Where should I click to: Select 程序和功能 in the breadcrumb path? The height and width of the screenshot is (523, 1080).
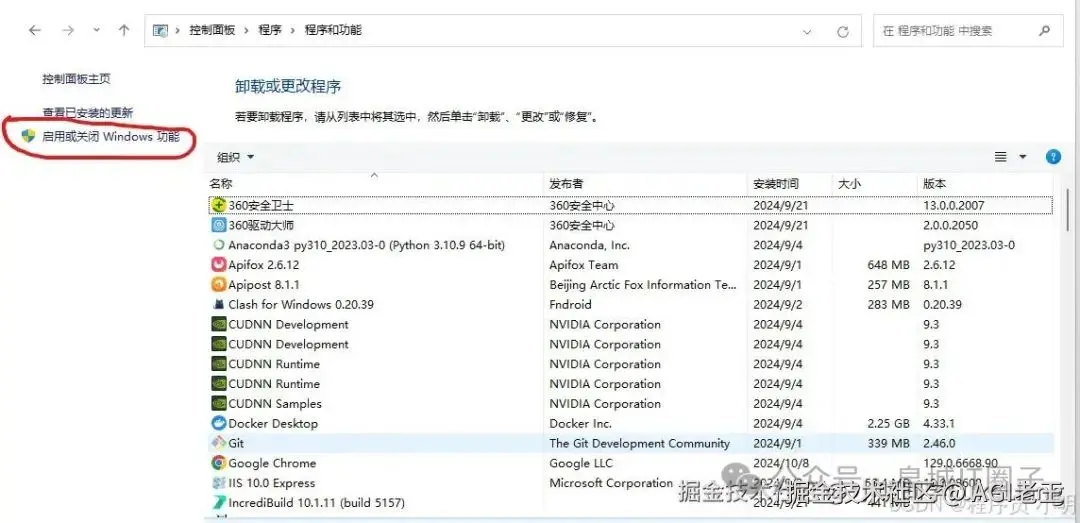(333, 30)
